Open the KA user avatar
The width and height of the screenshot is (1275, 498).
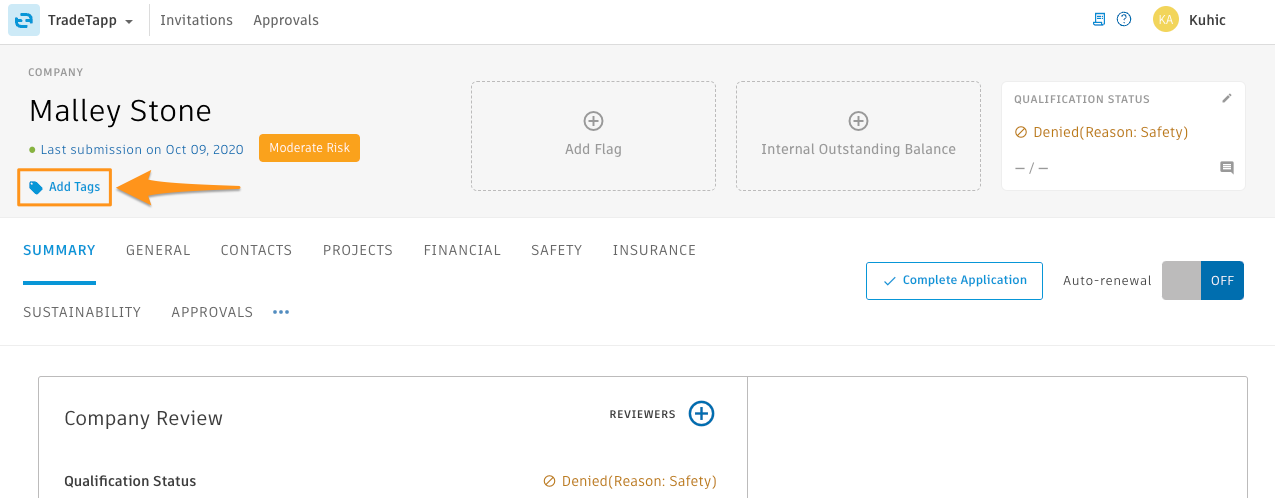click(x=1165, y=19)
